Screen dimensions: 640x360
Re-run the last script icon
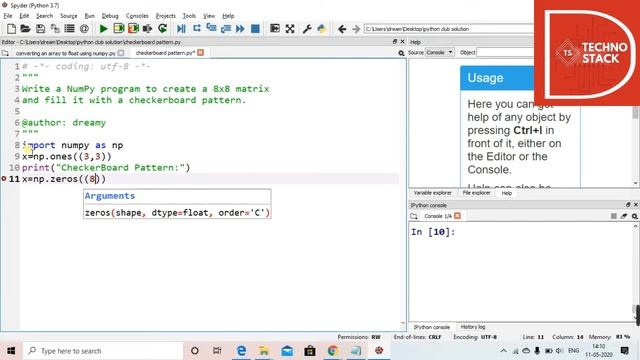162,29
